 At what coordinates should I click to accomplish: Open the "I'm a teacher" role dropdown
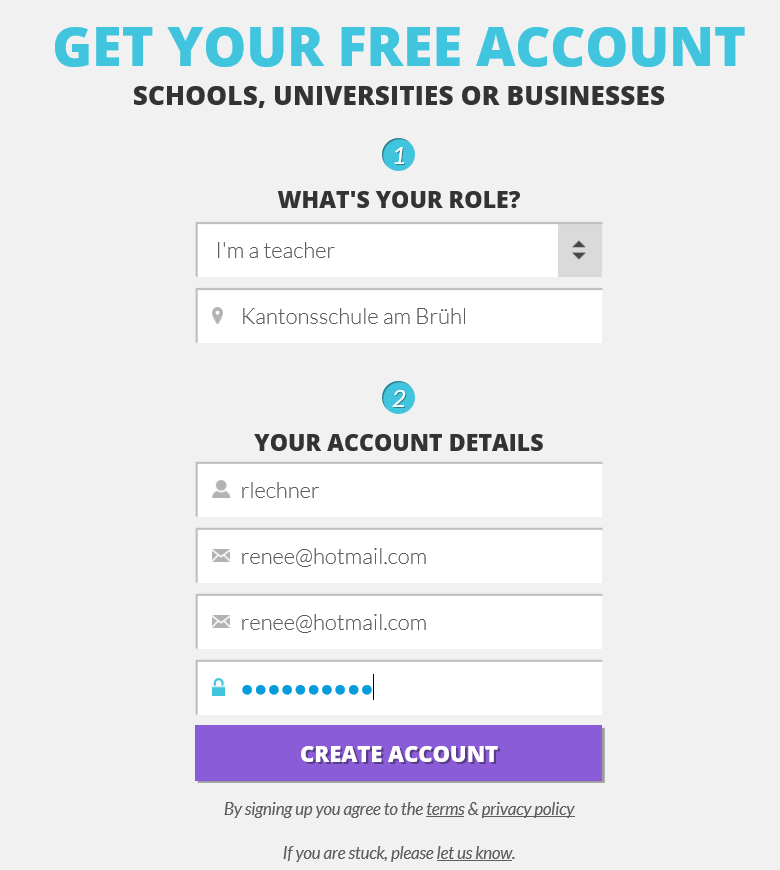tap(378, 250)
